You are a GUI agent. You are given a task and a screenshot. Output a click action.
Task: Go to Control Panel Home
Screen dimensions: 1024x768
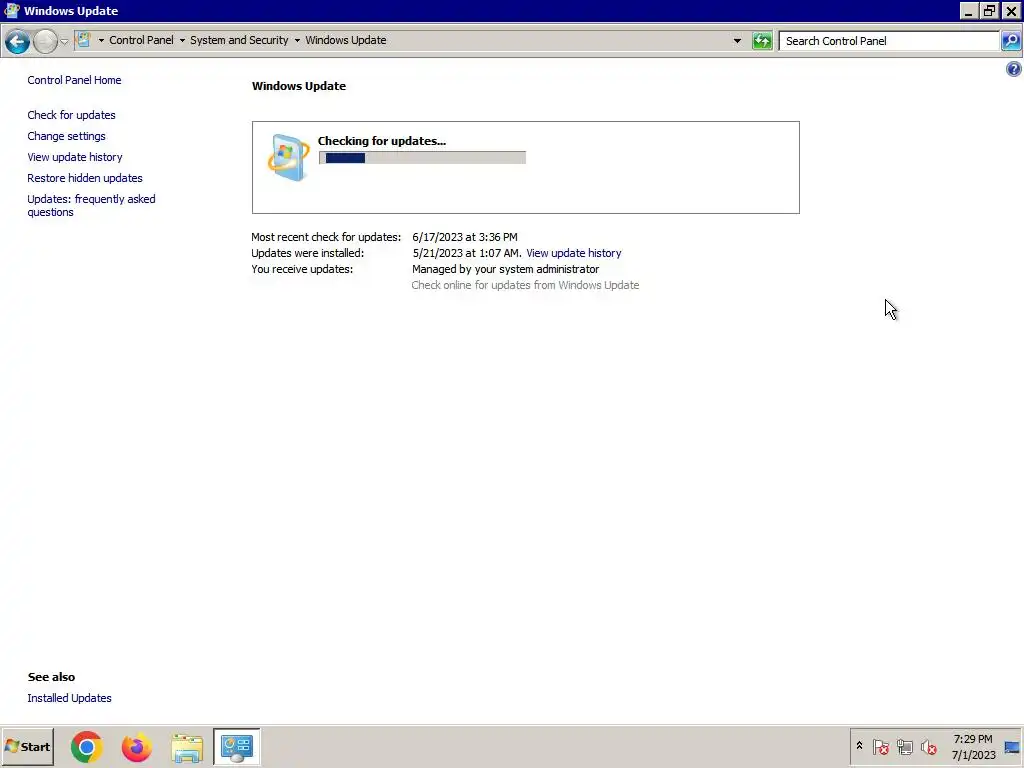pos(74,80)
